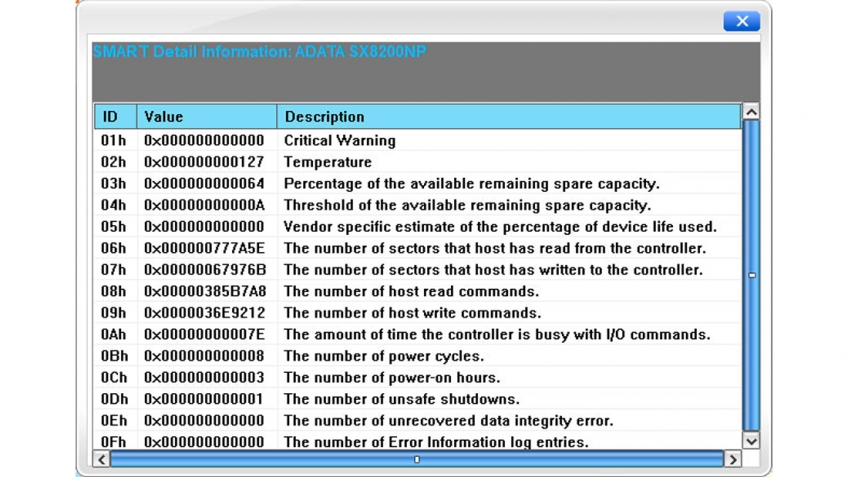The image size is (848, 477).
Task: Select the 04h ID cell
Action: (x=114, y=206)
